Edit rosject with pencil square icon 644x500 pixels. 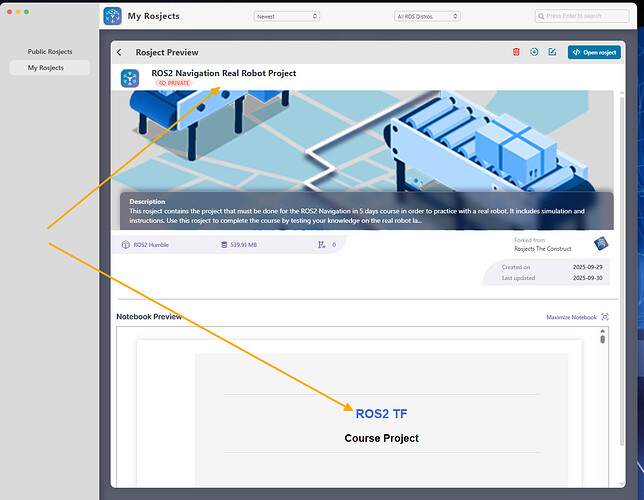pyautogui.click(x=552, y=52)
